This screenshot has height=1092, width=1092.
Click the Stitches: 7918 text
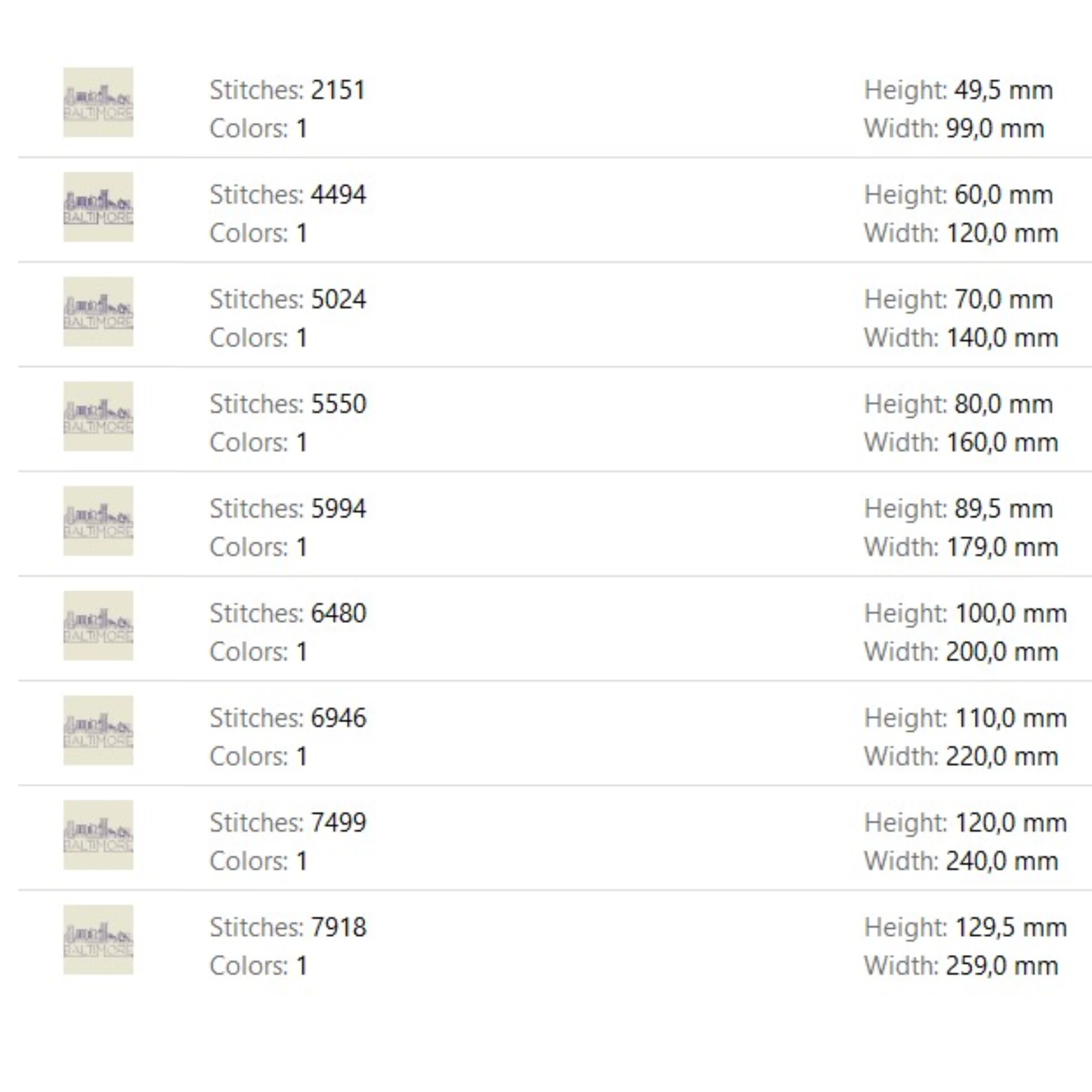click(288, 928)
